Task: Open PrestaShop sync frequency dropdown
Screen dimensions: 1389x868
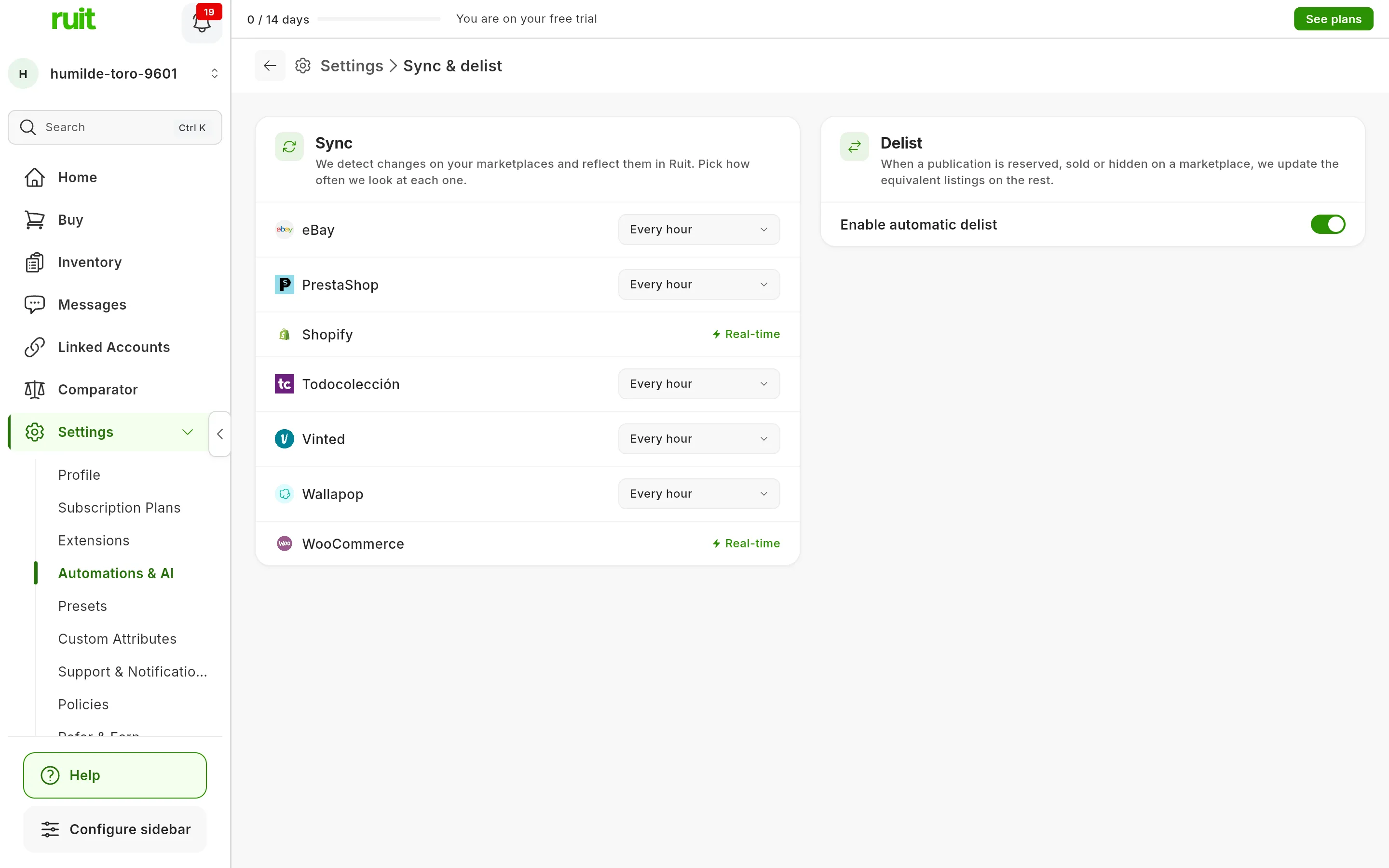Action: click(698, 284)
